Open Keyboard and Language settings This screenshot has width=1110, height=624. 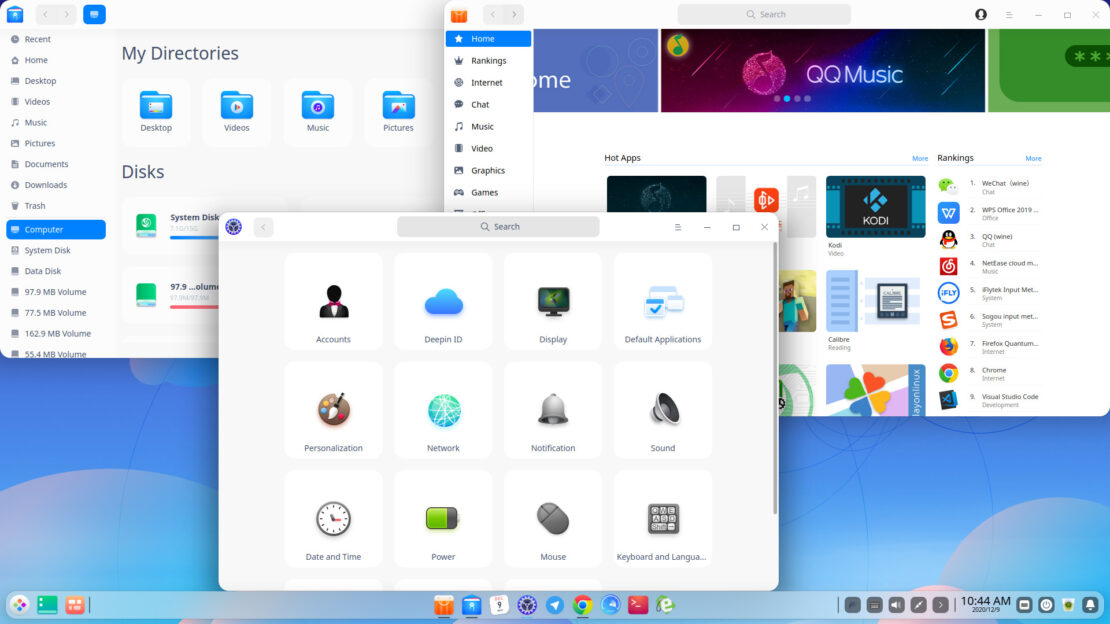(x=662, y=518)
